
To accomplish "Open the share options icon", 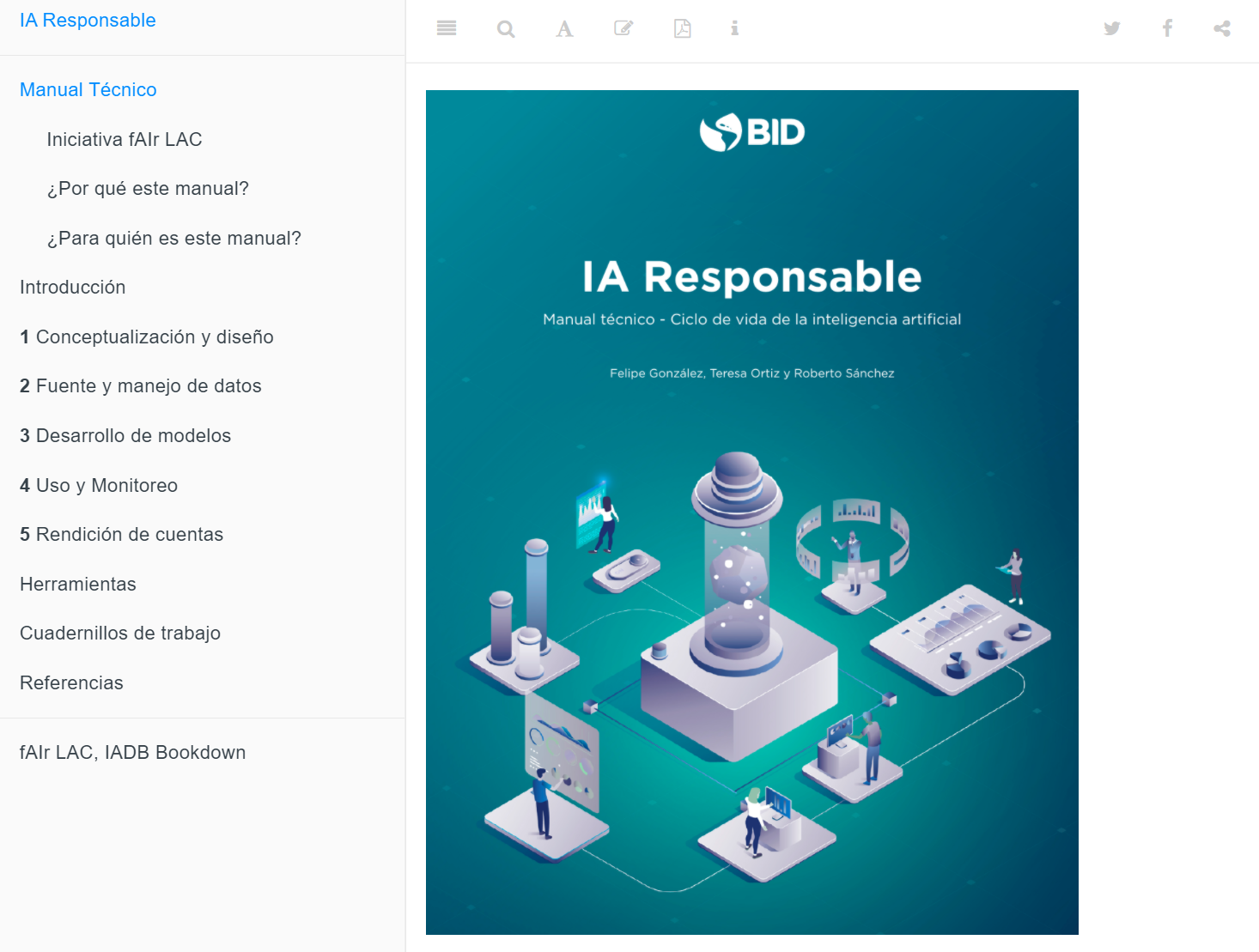I will point(1222,28).
